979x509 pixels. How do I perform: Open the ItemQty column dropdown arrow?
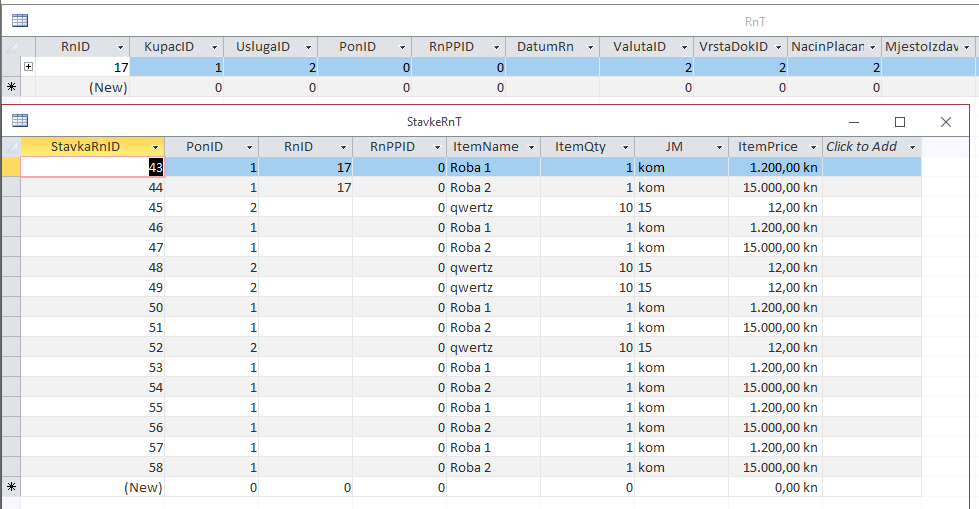coord(625,147)
